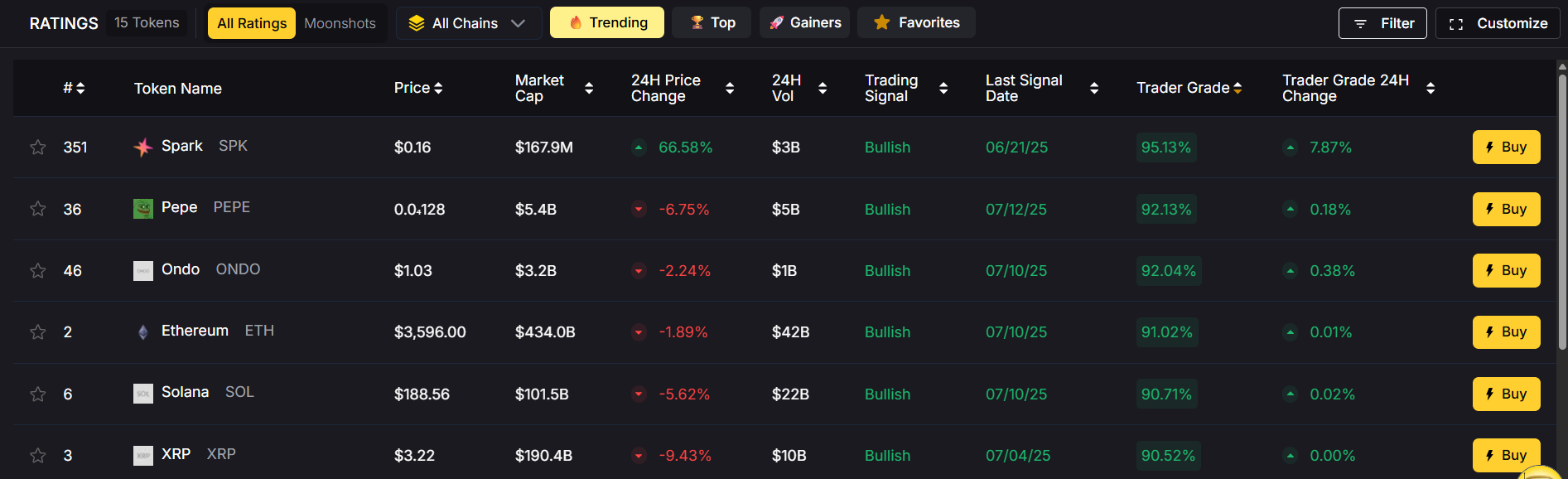The width and height of the screenshot is (1568, 479).
Task: Click Ondo trader grade 92.04% badge
Action: pos(1169,271)
